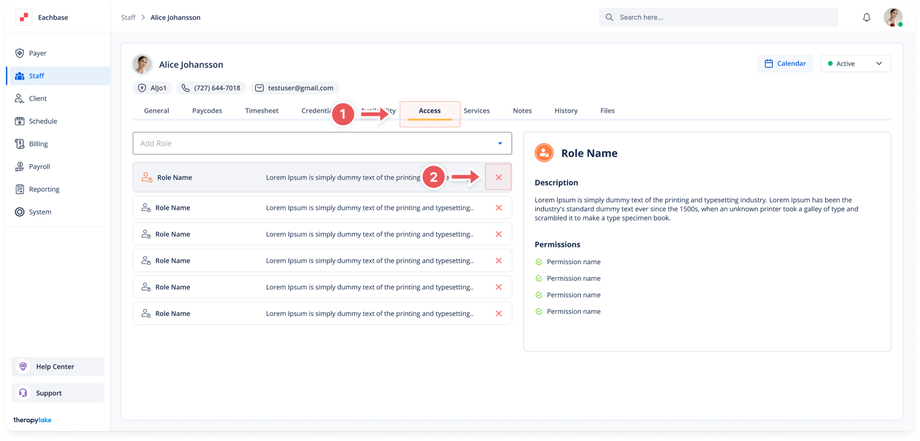Click the Staff breadcrumb link
This screenshot has height=441, width=920.
click(130, 17)
